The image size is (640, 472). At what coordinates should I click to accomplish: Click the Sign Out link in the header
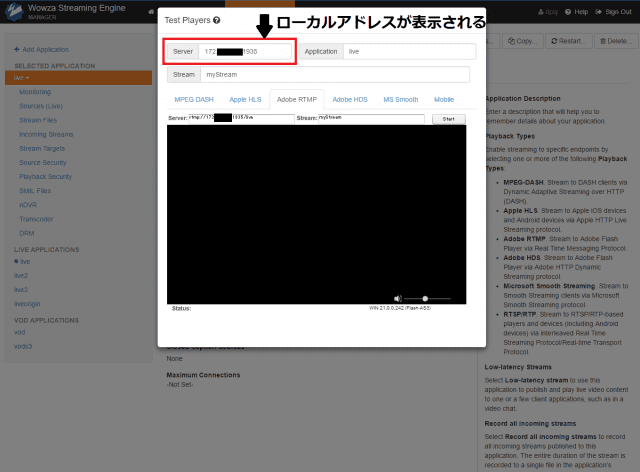click(613, 12)
